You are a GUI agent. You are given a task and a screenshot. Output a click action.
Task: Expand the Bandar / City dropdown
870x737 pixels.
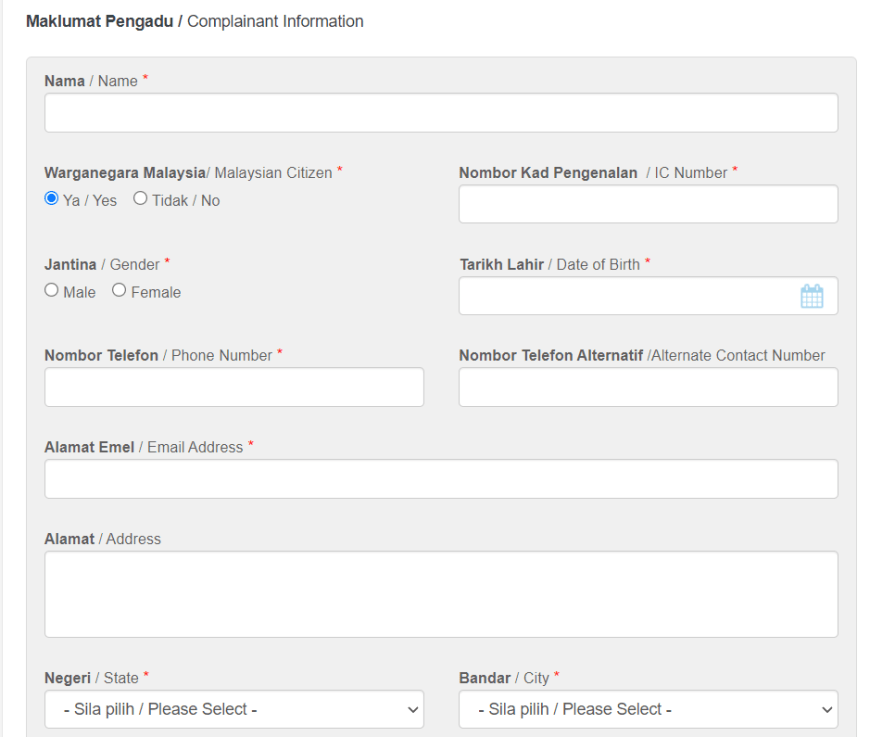click(648, 709)
